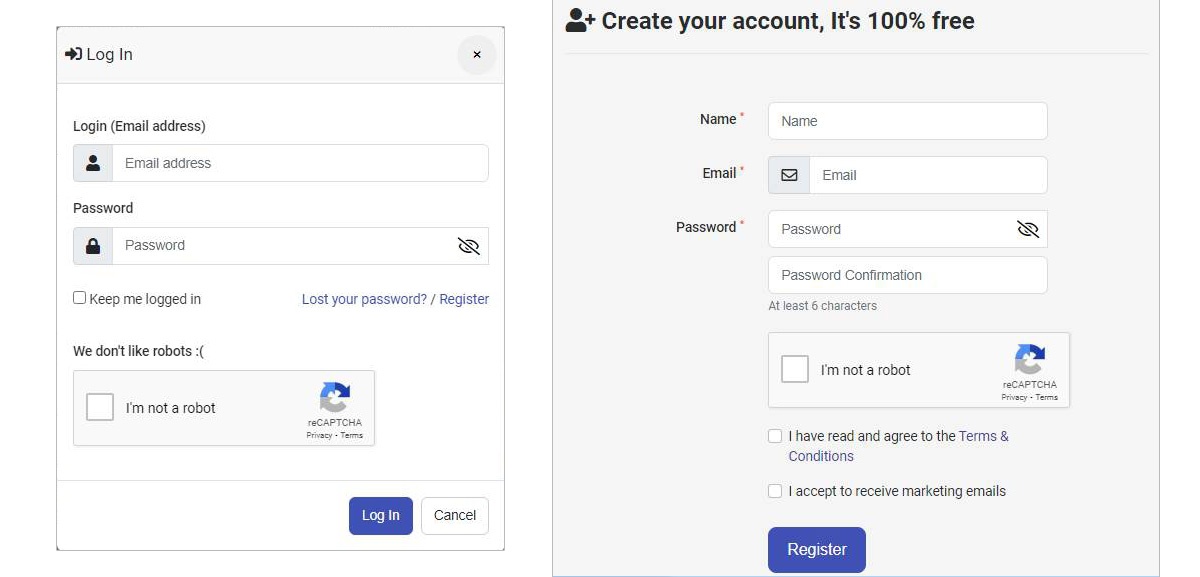Reveal the registration password via eye icon
The height and width of the screenshot is (577, 1200).
click(1027, 229)
